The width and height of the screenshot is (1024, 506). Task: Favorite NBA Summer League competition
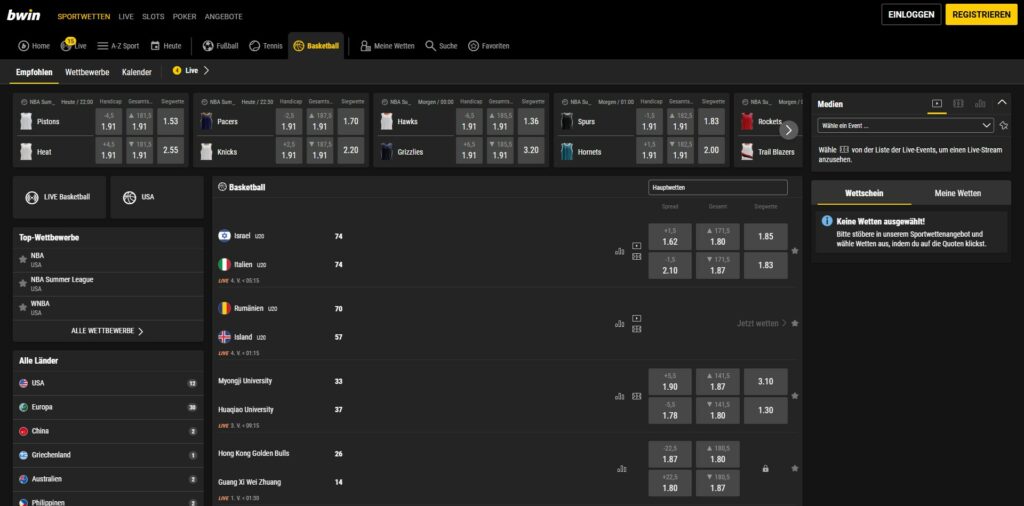(23, 283)
